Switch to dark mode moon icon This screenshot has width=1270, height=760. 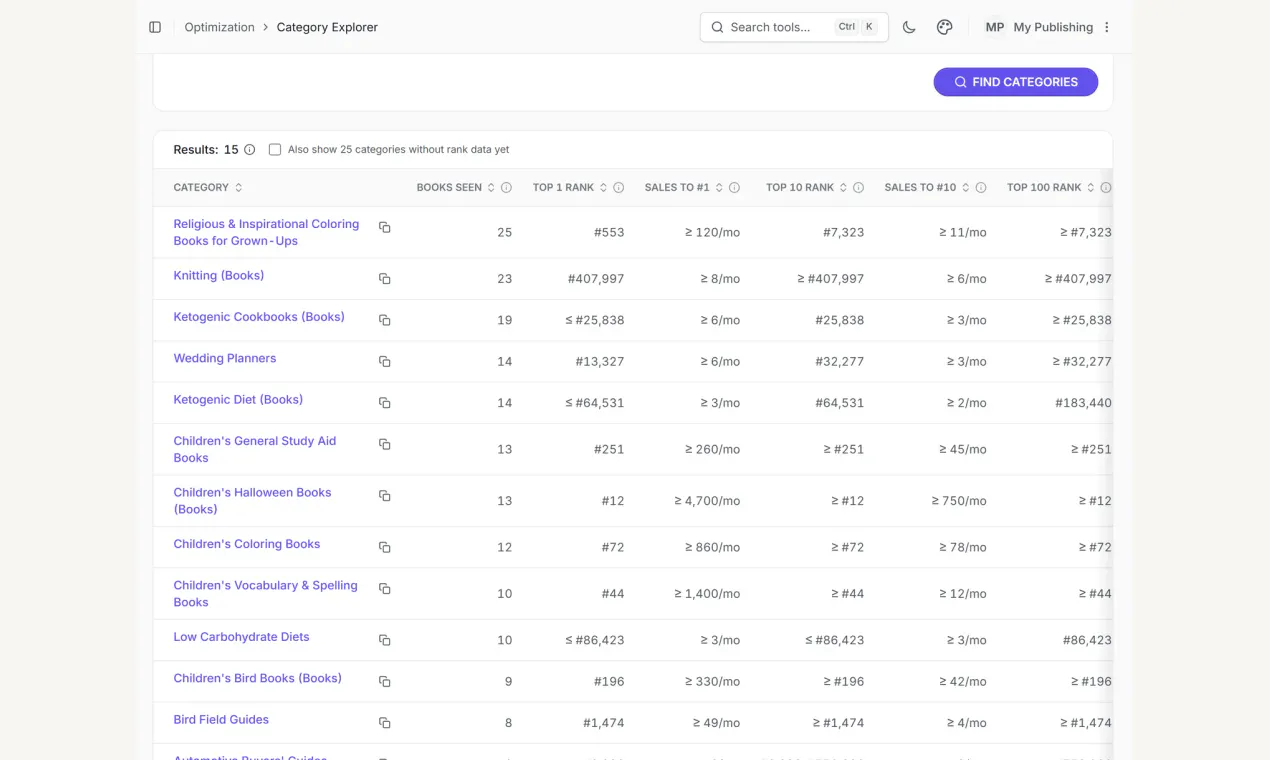point(909,27)
